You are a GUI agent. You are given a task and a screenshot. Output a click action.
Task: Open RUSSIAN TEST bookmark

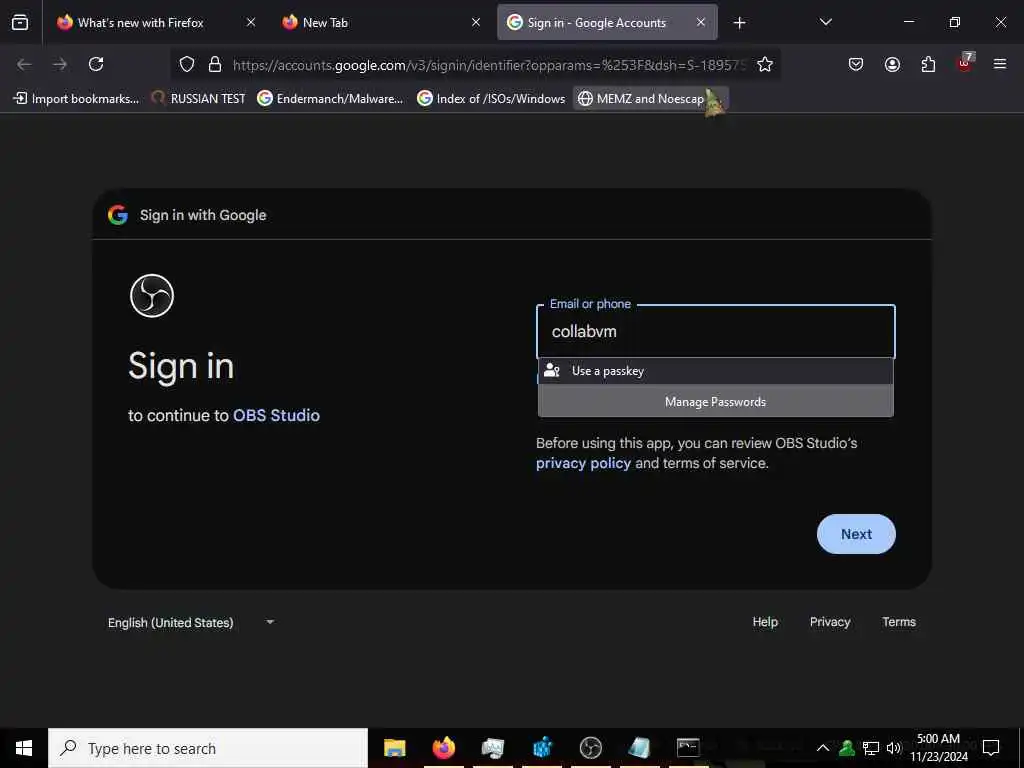pyautogui.click(x=198, y=99)
